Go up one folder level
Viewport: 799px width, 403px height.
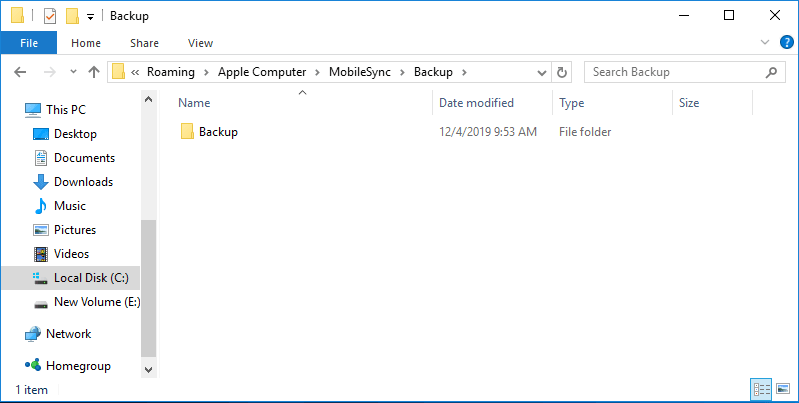pyautogui.click(x=94, y=72)
